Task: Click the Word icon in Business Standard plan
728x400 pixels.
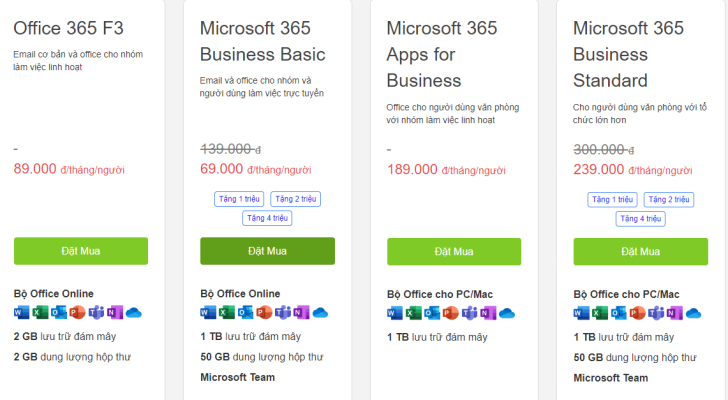Action: click(x=581, y=313)
